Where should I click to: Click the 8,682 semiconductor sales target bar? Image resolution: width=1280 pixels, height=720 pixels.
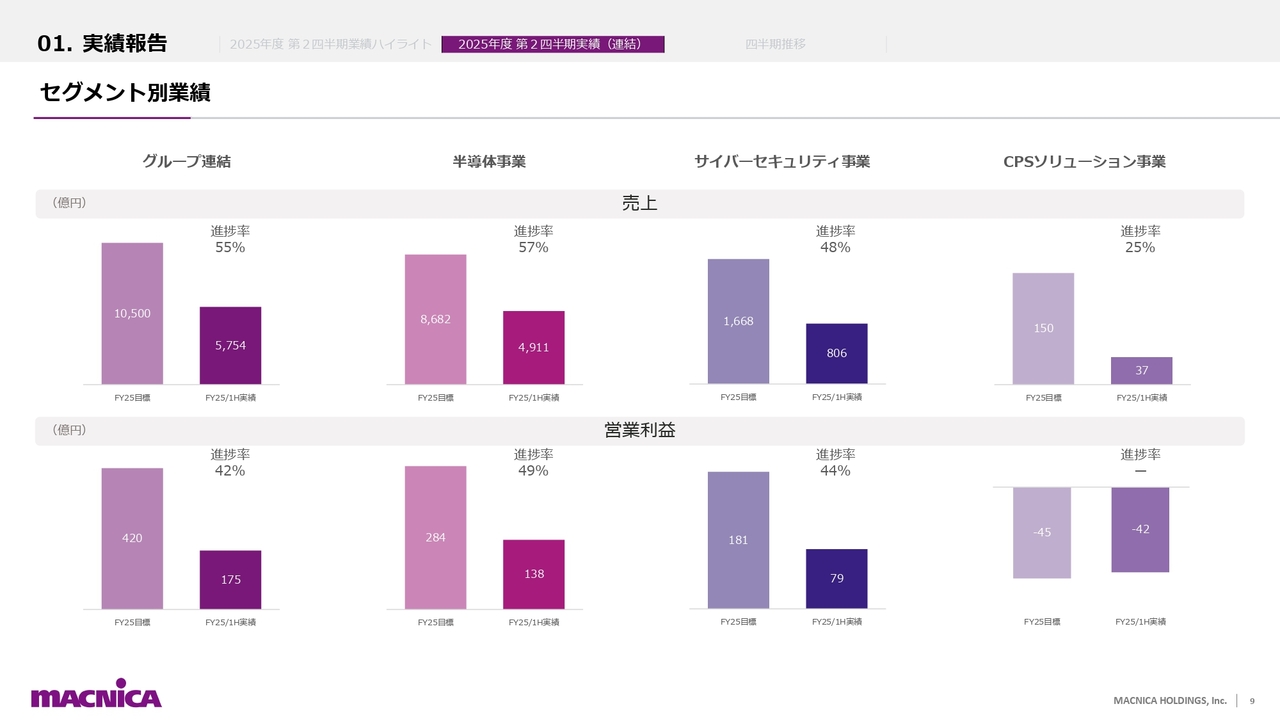point(435,319)
